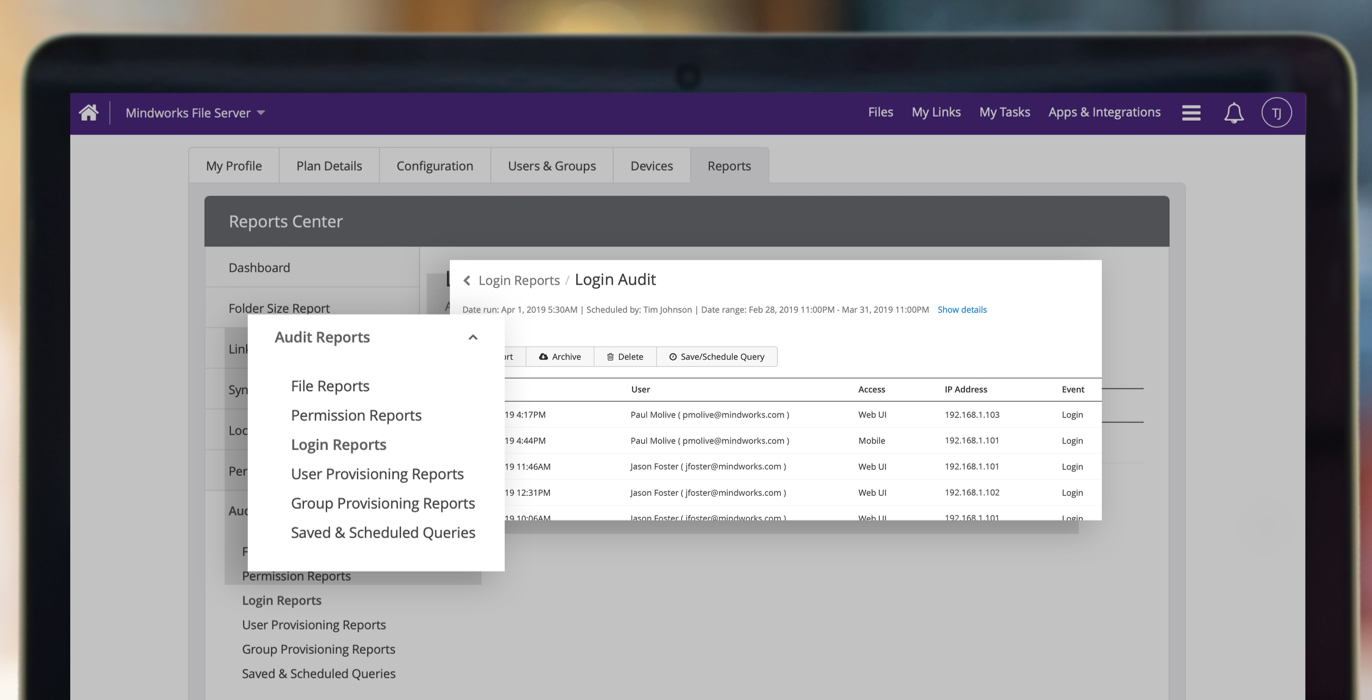The image size is (1372, 700).
Task: Open Apps & Integrations in top navigation
Action: pyautogui.click(x=1104, y=112)
